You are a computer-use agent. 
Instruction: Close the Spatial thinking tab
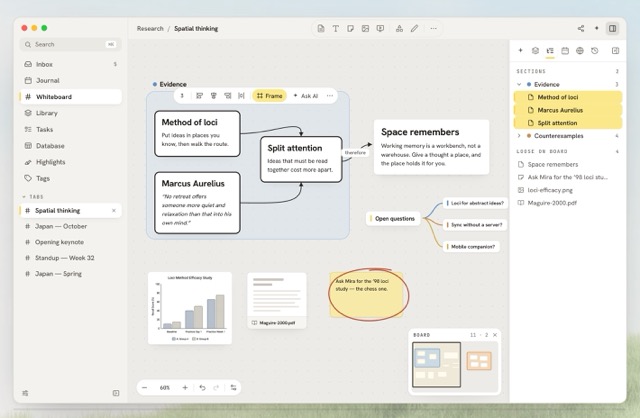[114, 211]
